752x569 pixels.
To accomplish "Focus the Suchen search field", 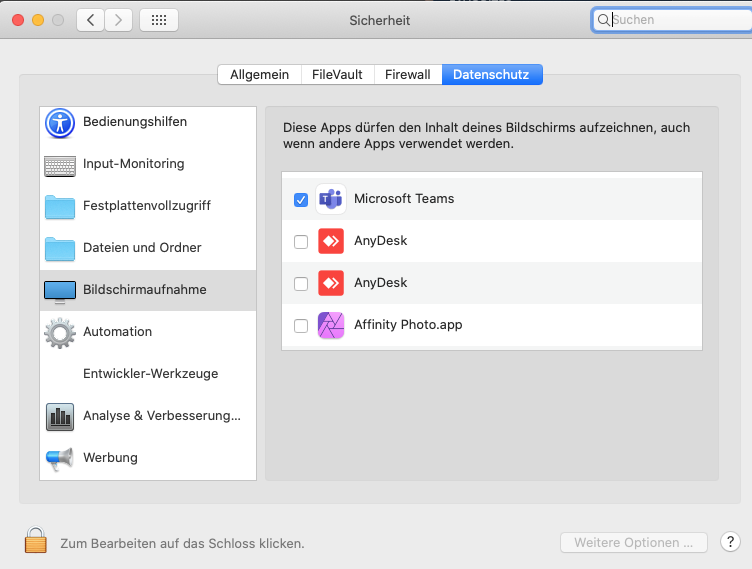I will (x=672, y=20).
